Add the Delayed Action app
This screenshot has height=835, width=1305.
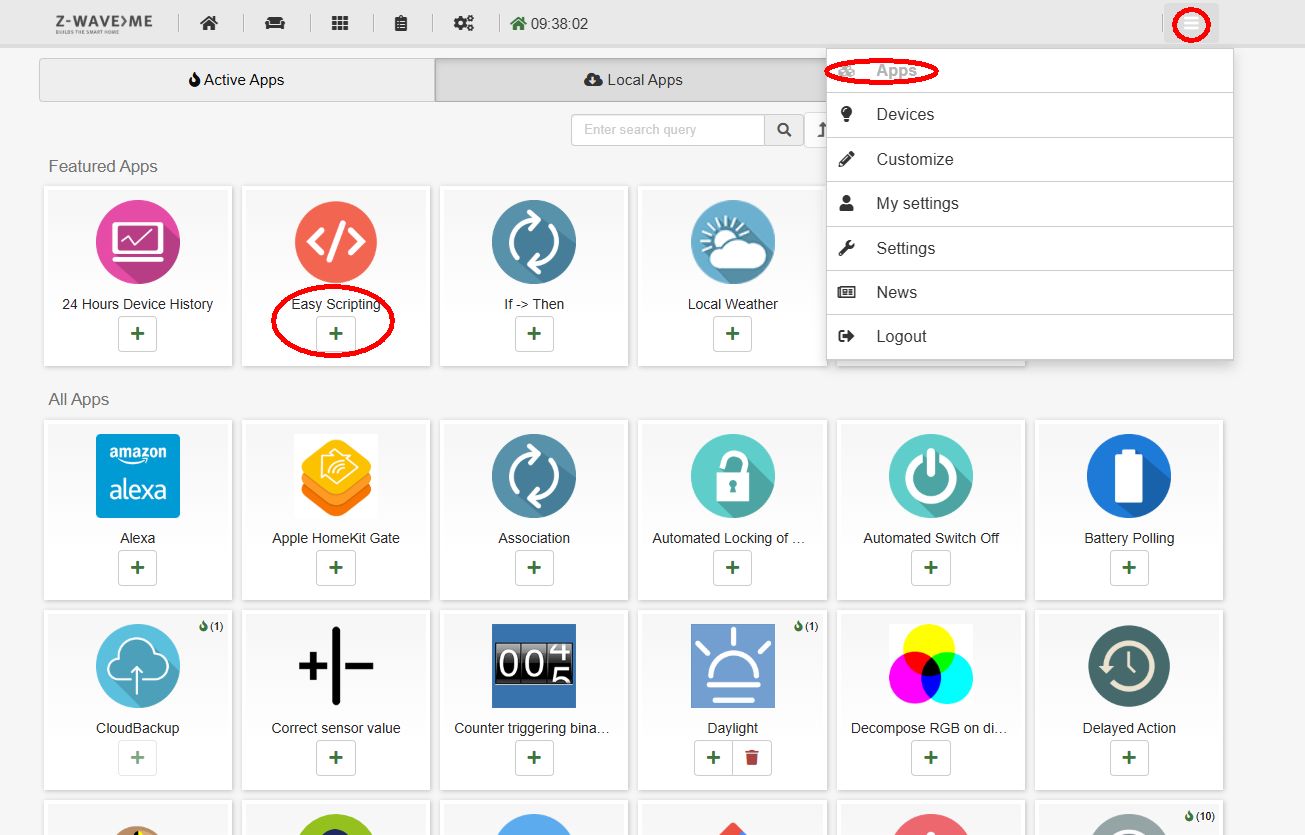pyautogui.click(x=1129, y=758)
